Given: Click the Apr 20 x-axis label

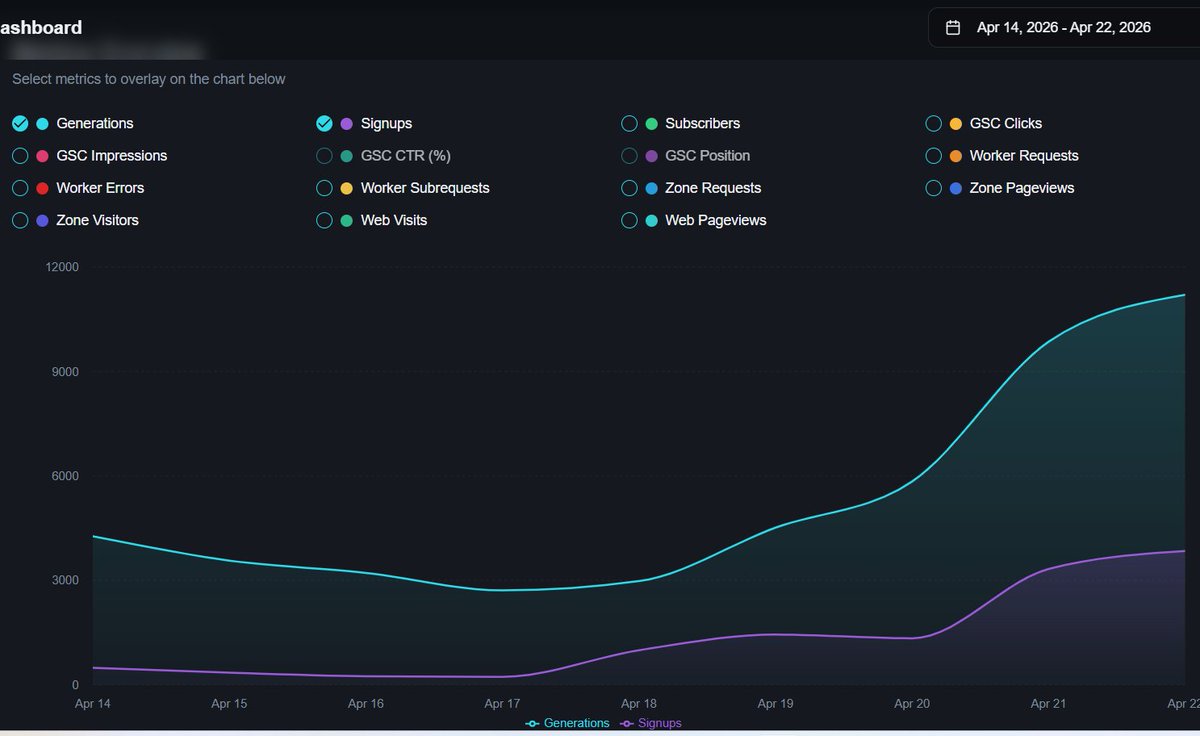Looking at the screenshot, I should 912,704.
